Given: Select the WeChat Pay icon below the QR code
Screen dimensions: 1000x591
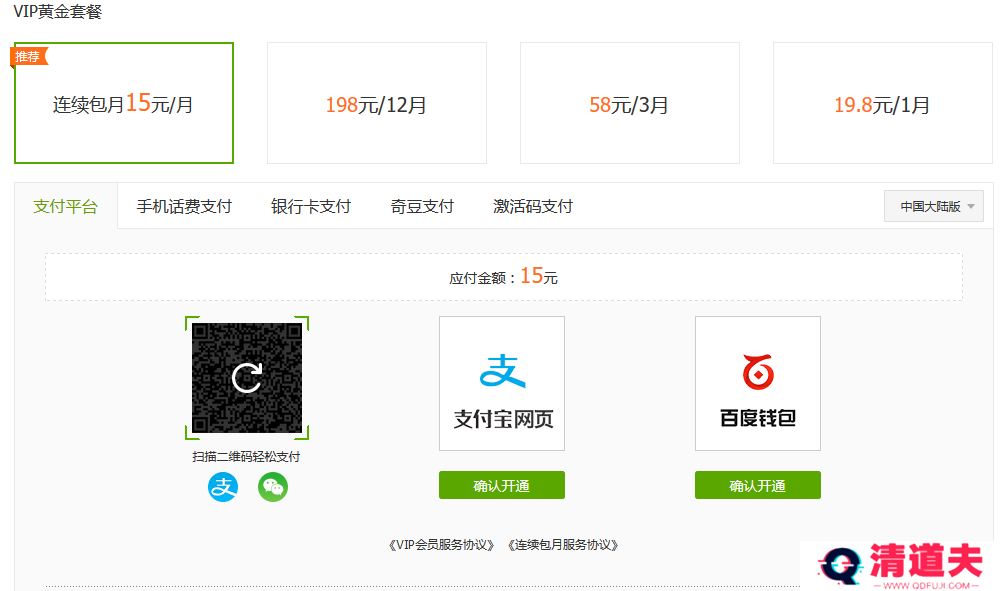Looking at the screenshot, I should pos(272,487).
